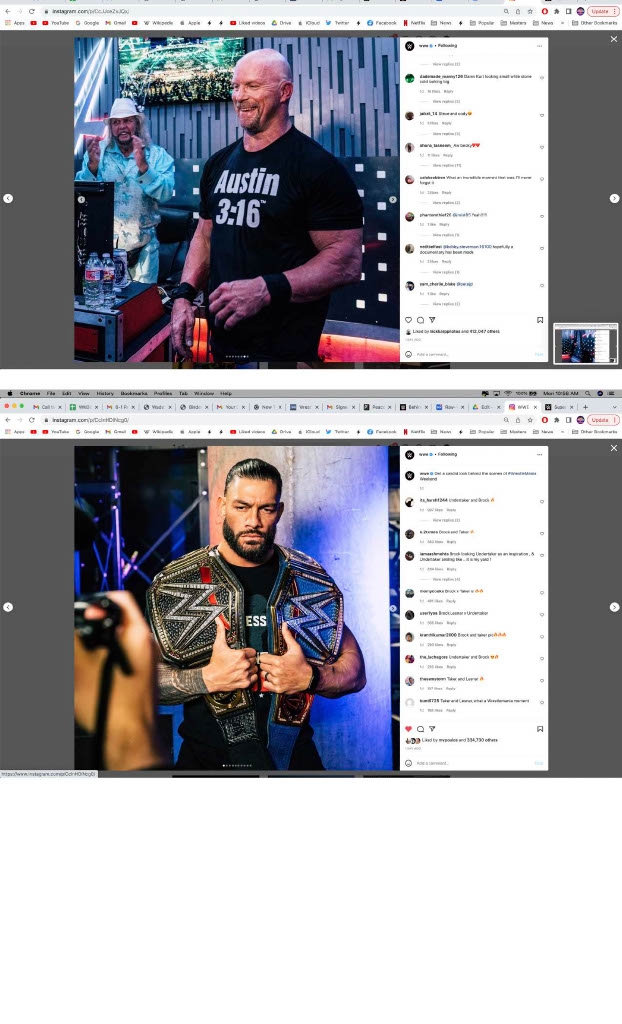The height and width of the screenshot is (1024, 622).
Task: Focus Add a comment field on title belts post
Action: 474,763
